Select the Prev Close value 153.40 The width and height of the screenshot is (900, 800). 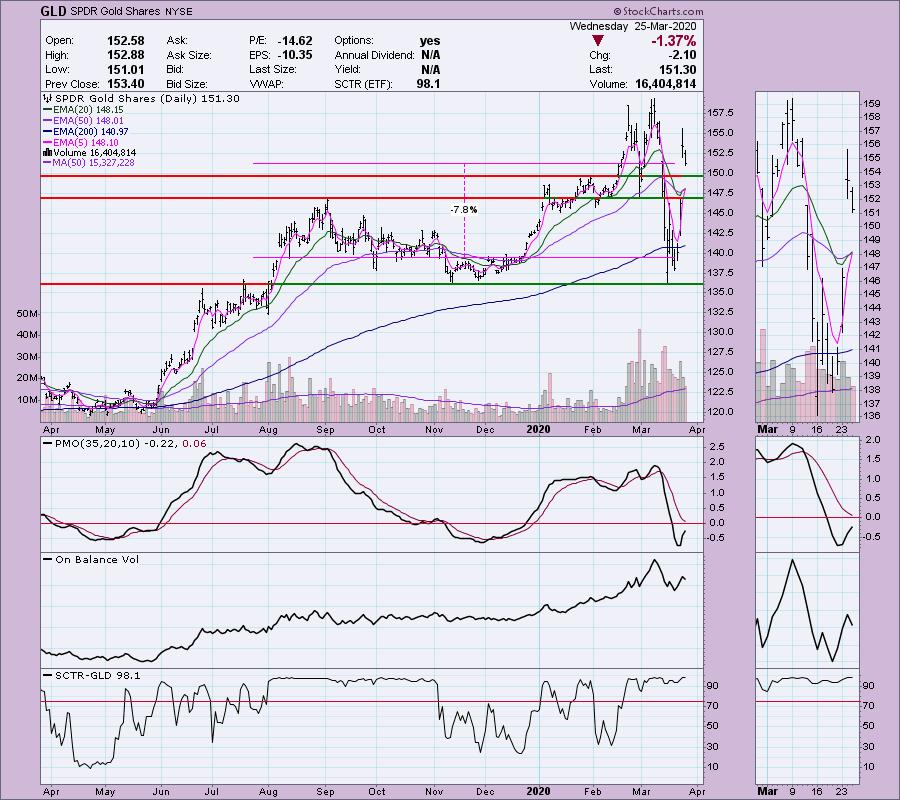click(126, 84)
